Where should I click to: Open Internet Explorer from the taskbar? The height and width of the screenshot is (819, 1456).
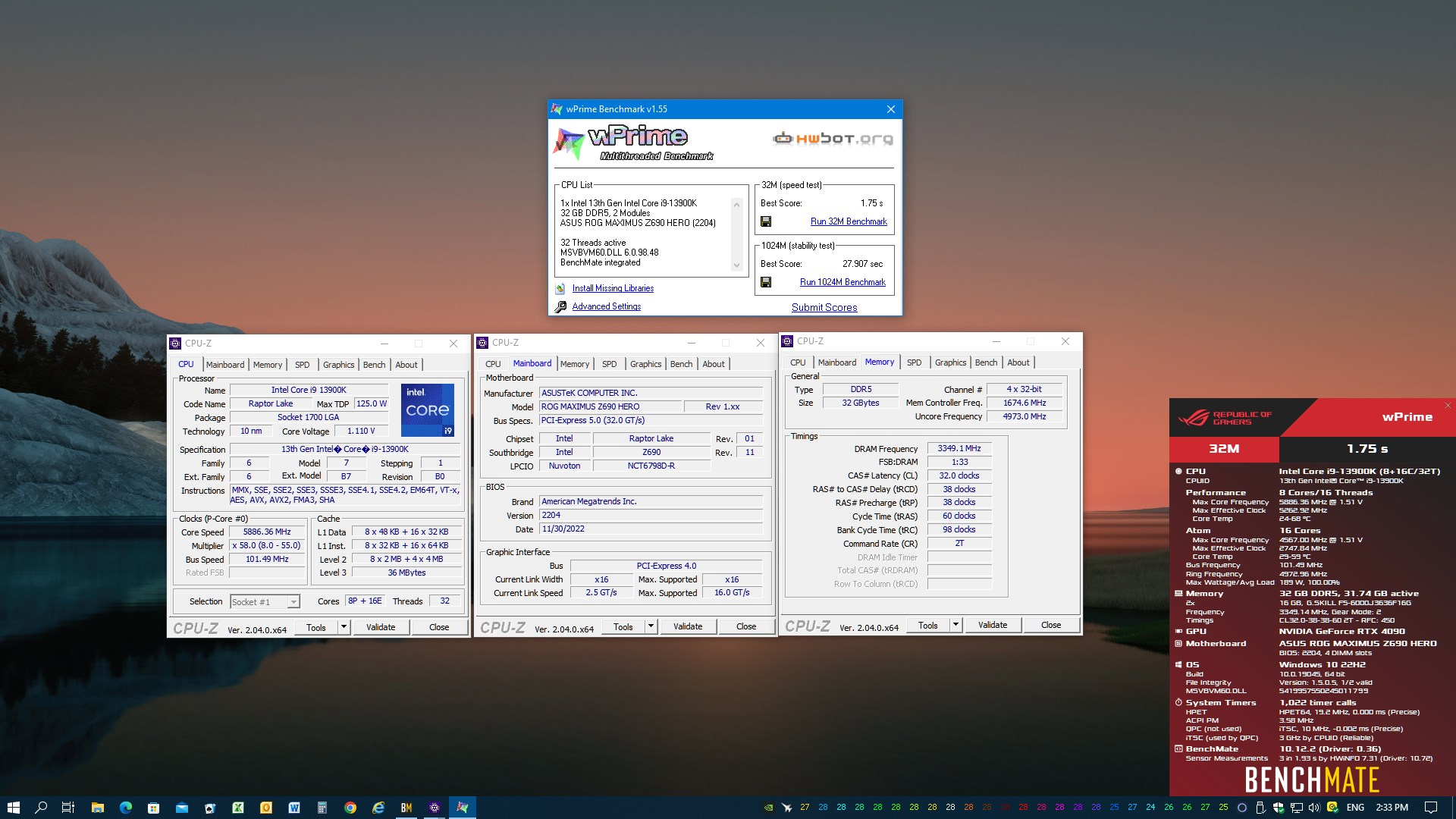(378, 808)
